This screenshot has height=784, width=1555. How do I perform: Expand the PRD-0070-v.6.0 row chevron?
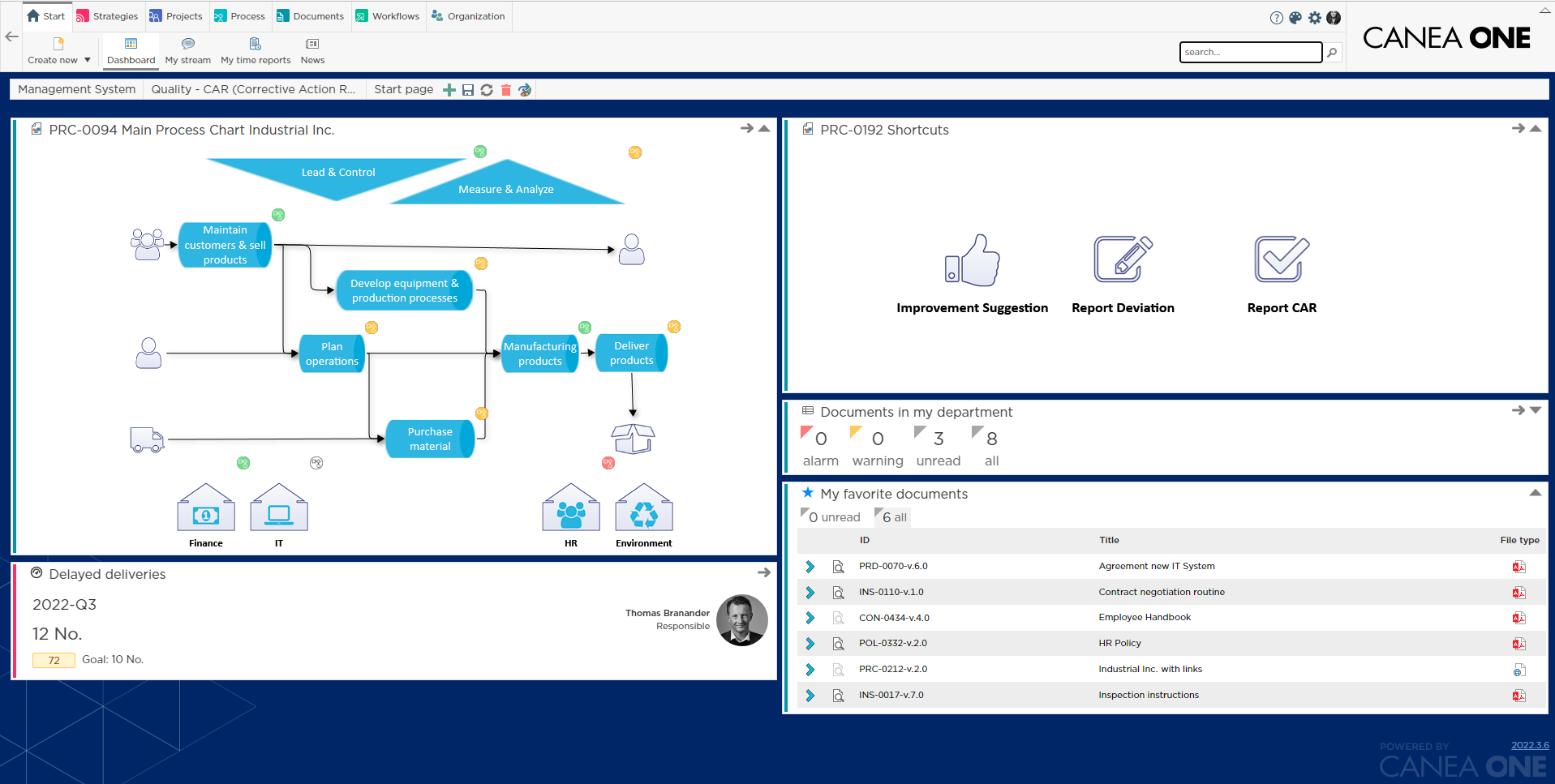810,567
